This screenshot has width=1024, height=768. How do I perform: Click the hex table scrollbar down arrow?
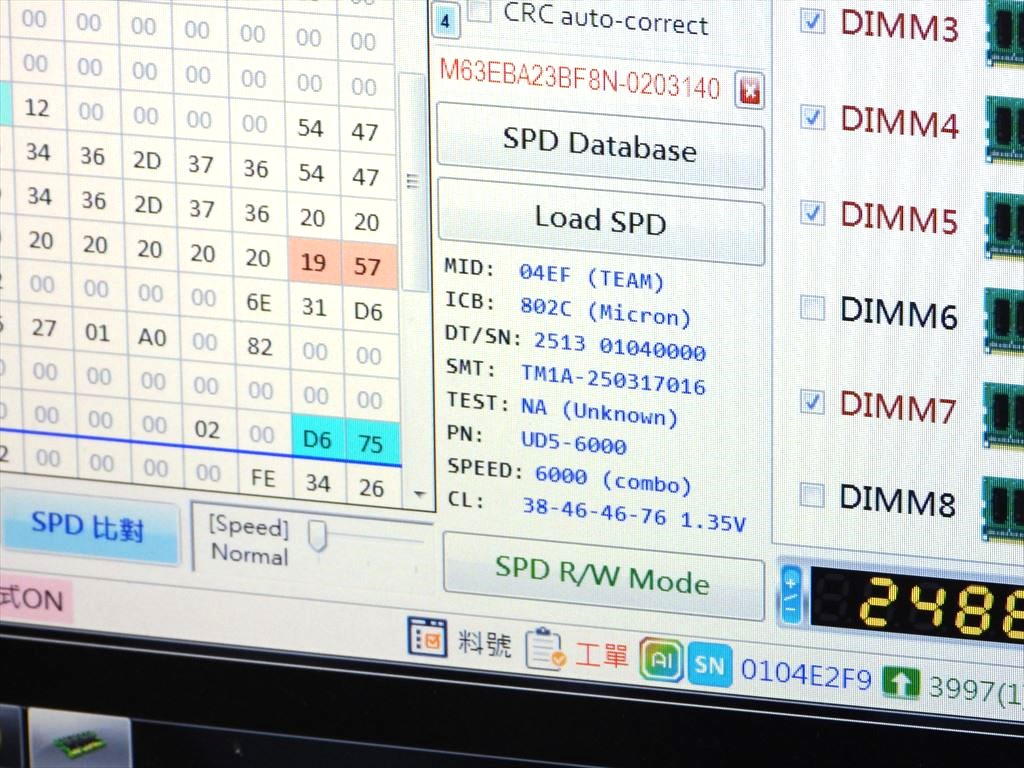(419, 495)
